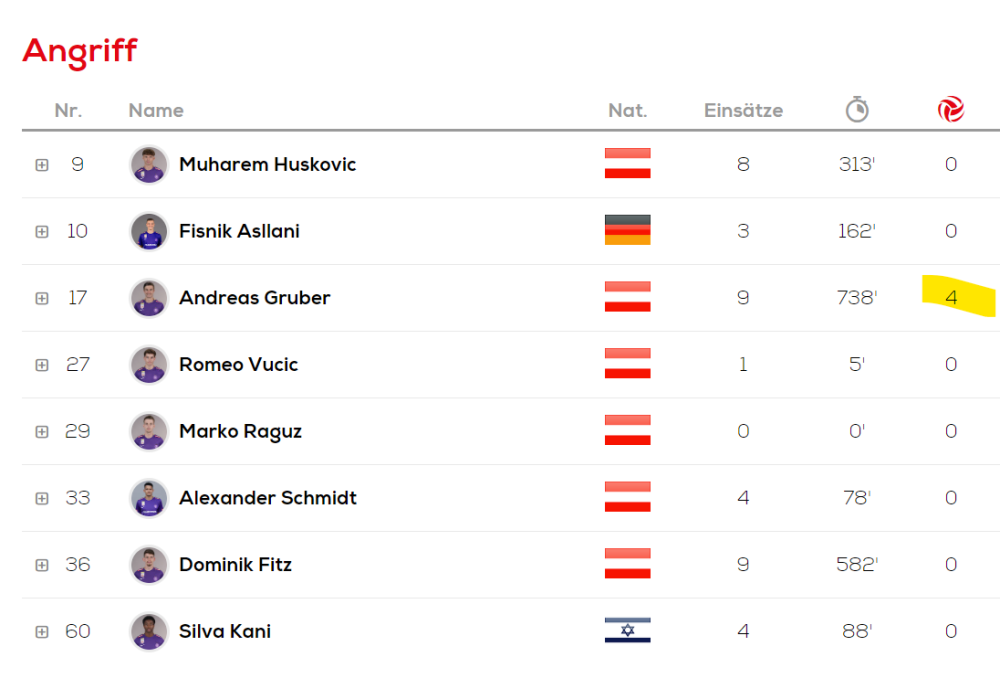This screenshot has width=1000, height=678.
Task: Click Andreas Gruber's player avatar
Action: point(149,298)
